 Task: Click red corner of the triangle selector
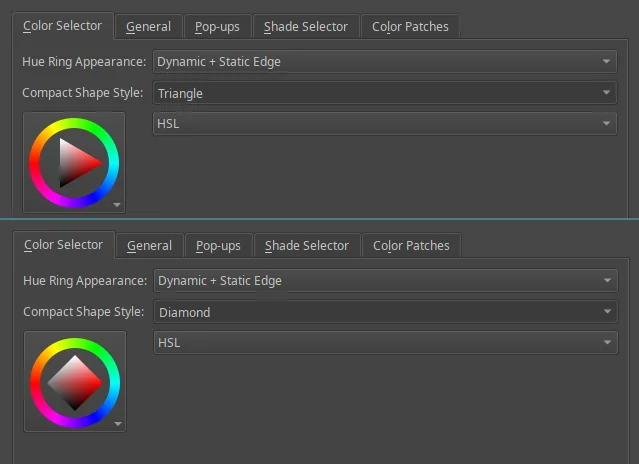coord(98,163)
